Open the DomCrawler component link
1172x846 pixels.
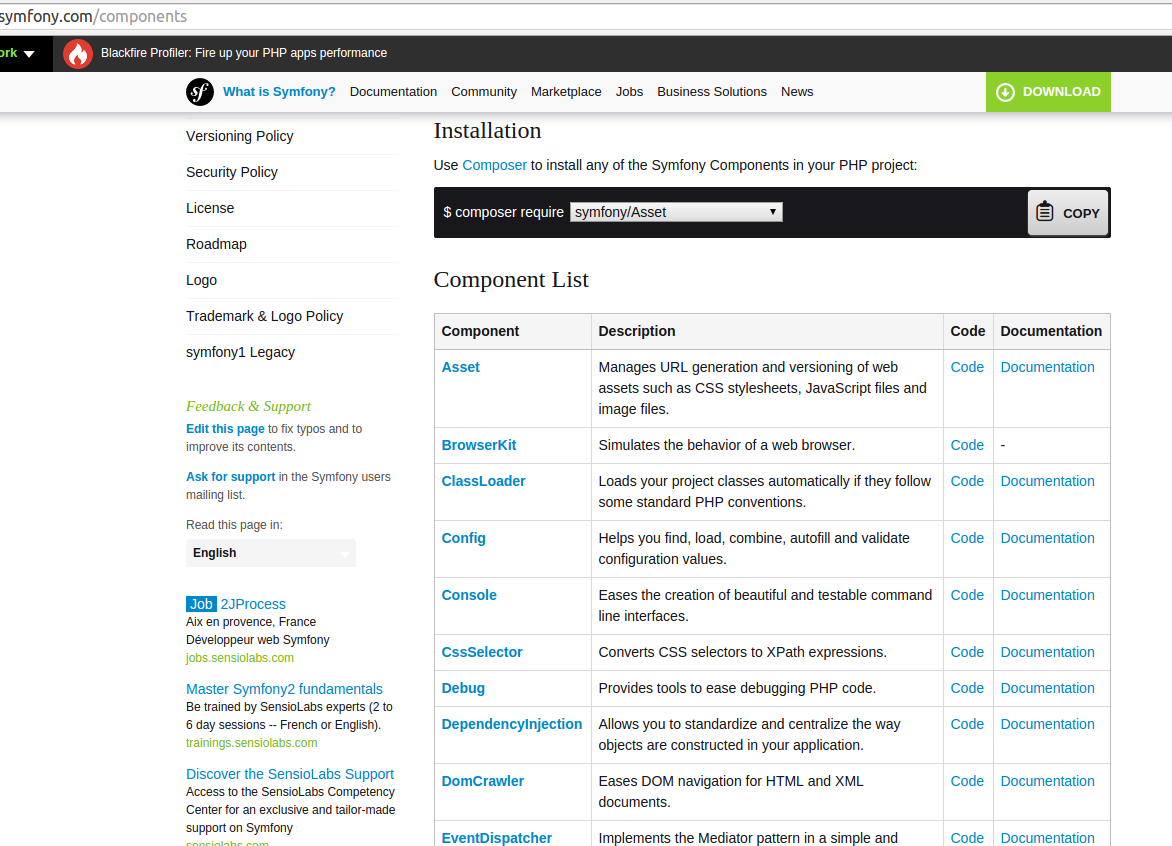(x=482, y=781)
